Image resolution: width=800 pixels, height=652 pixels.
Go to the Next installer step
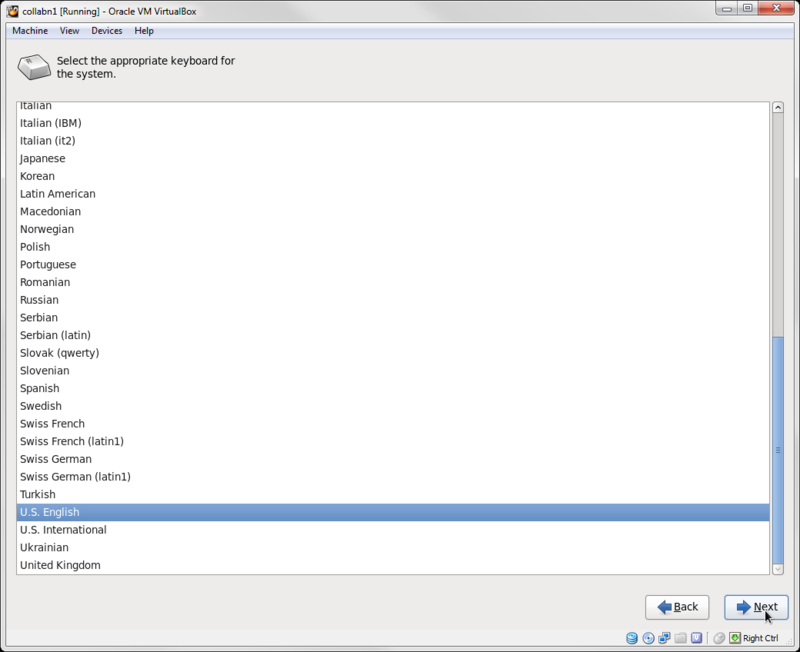coord(756,607)
